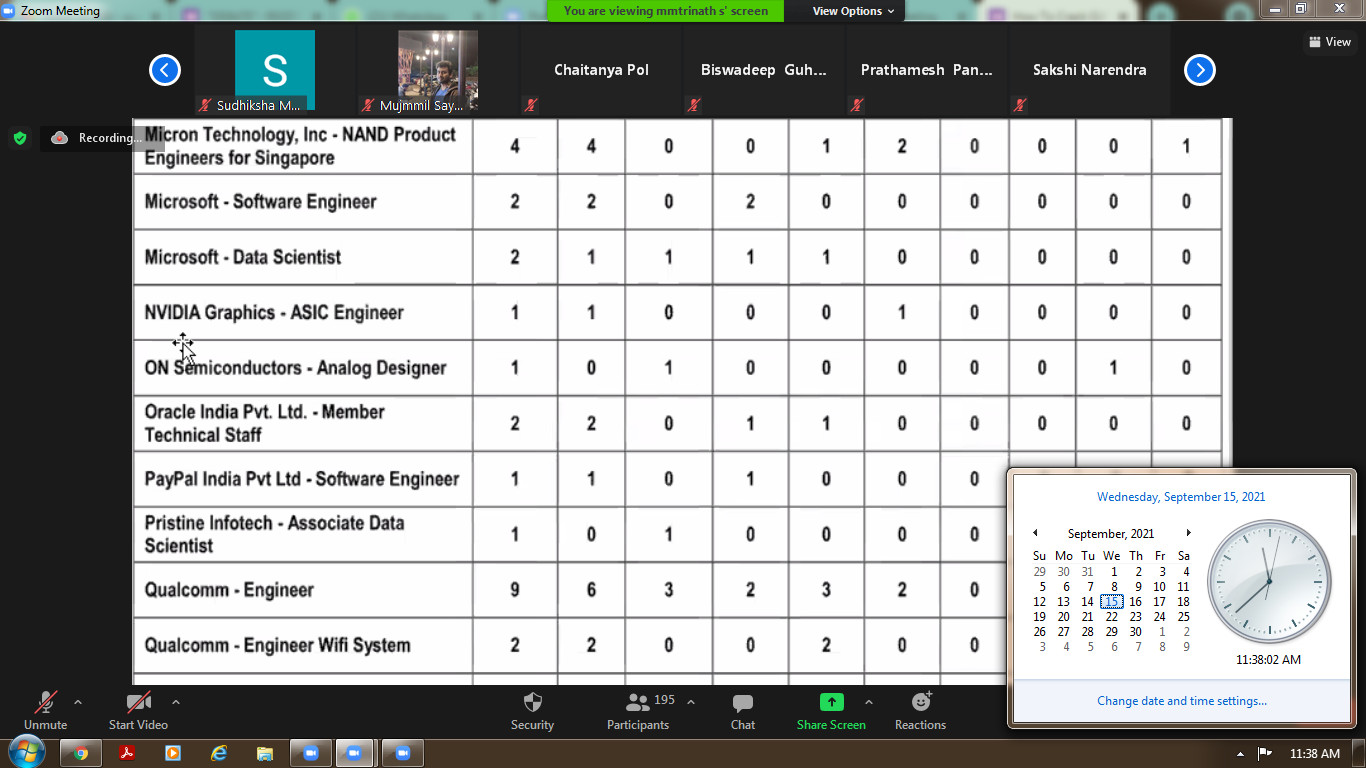1366x768 pixels.
Task: Open the Participants panel
Action: 637,703
